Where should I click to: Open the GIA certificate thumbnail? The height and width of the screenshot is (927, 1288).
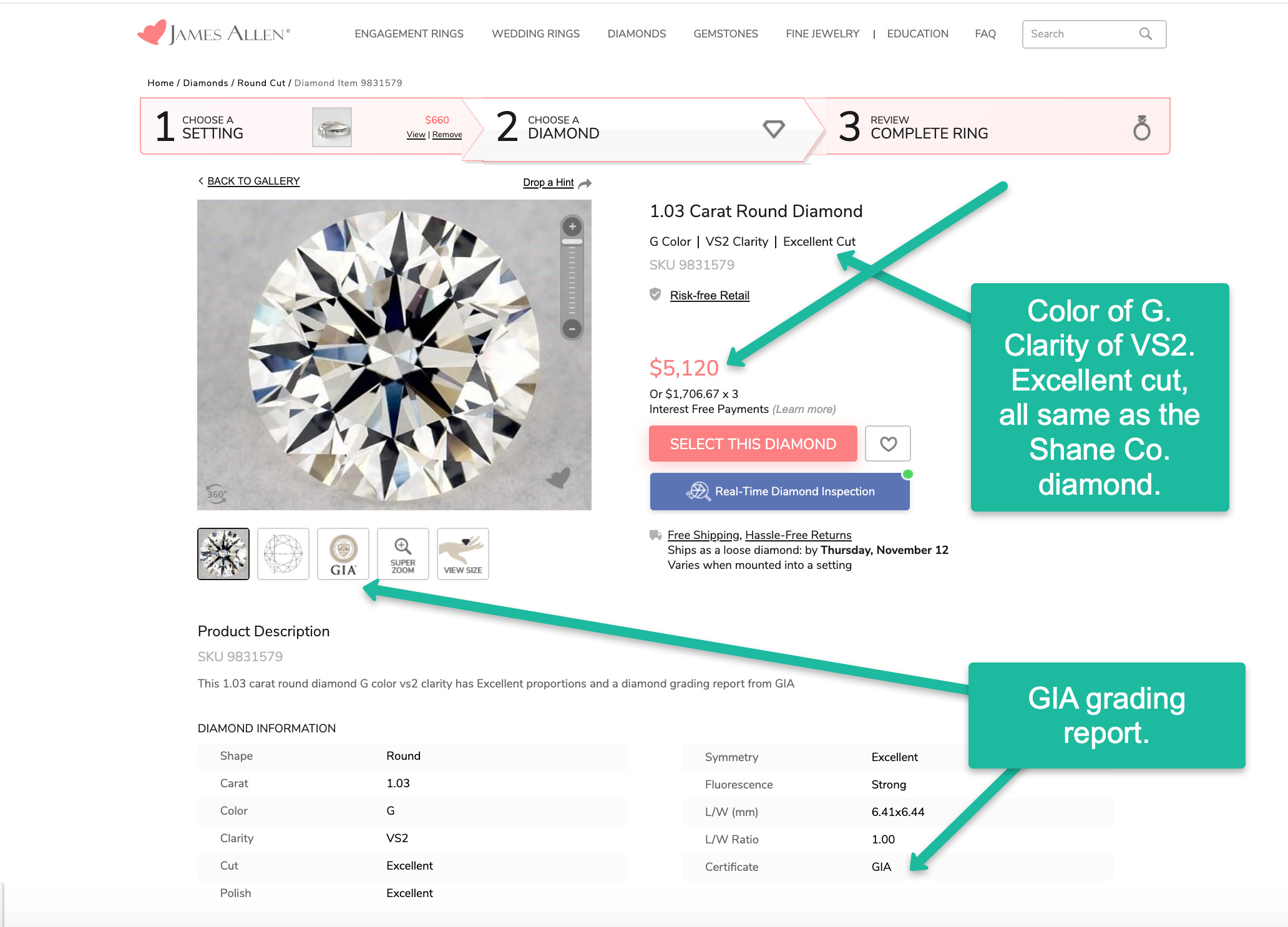tap(343, 554)
